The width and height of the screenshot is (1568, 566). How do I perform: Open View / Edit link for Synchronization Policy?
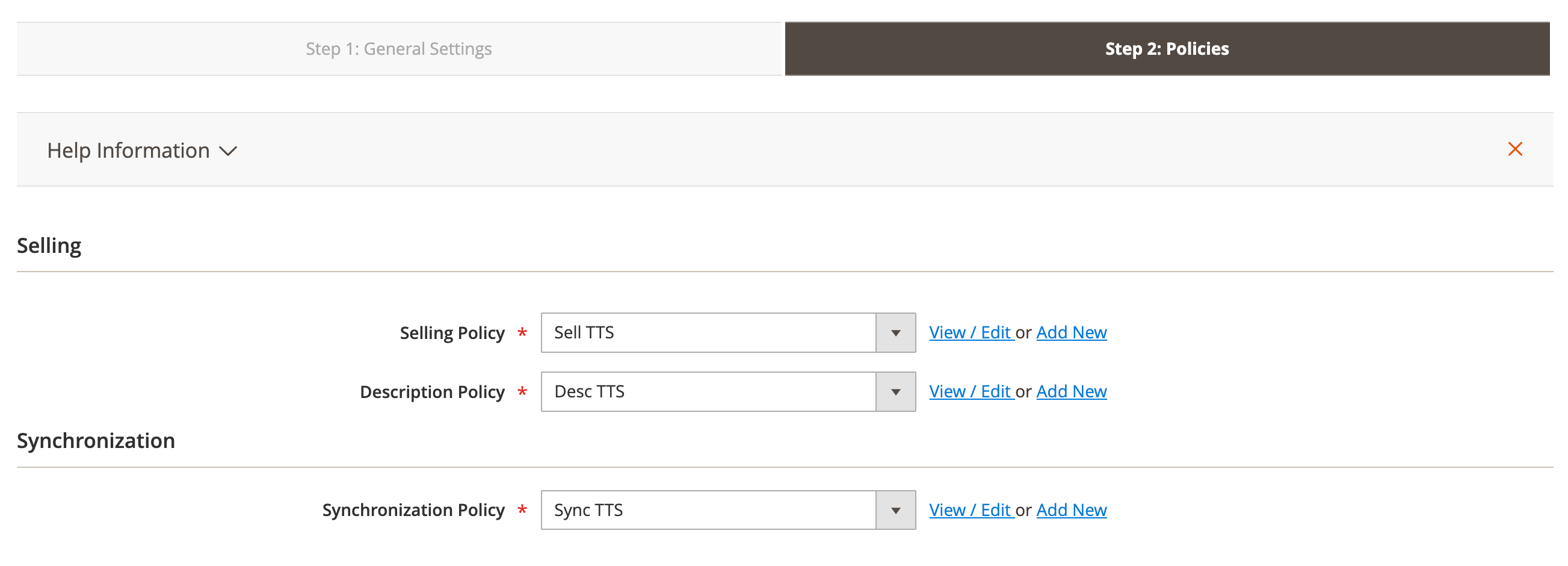click(970, 510)
